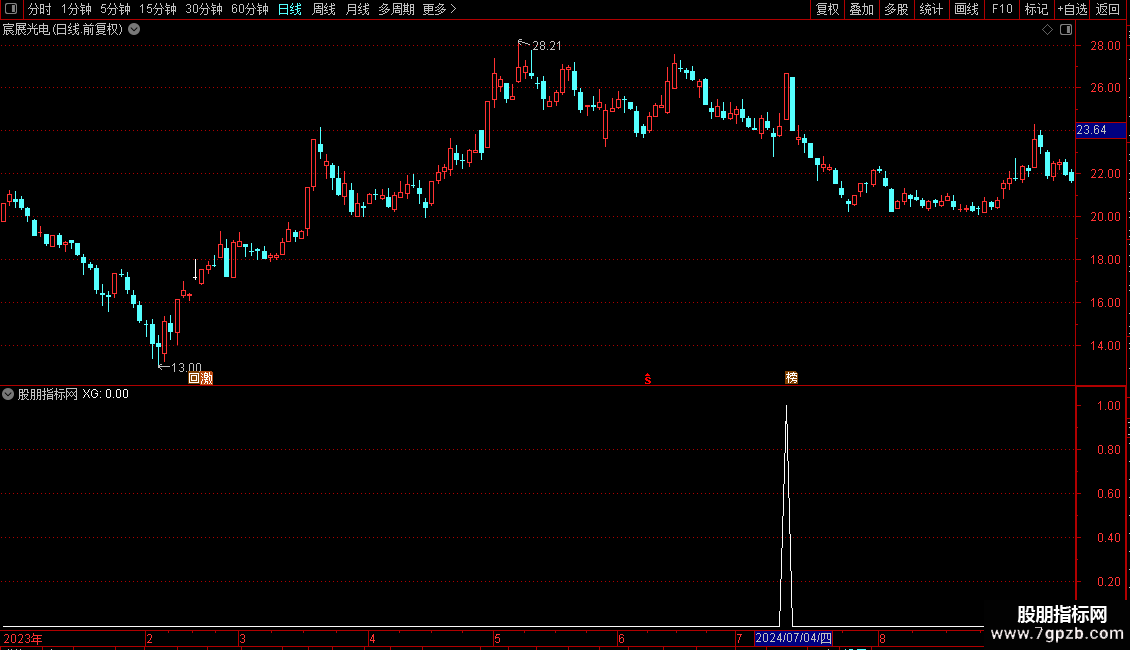Click the red S marker on chart
The height and width of the screenshot is (650, 1130).
(648, 379)
